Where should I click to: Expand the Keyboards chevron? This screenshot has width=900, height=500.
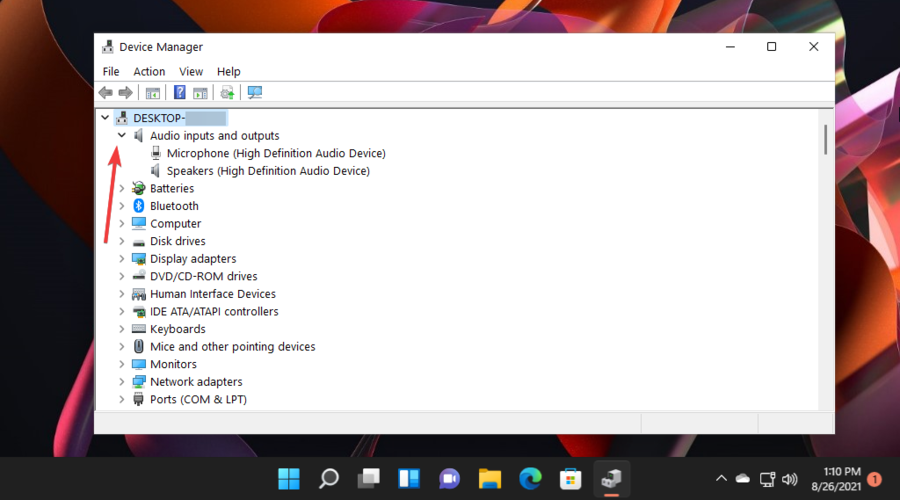[x=122, y=329]
